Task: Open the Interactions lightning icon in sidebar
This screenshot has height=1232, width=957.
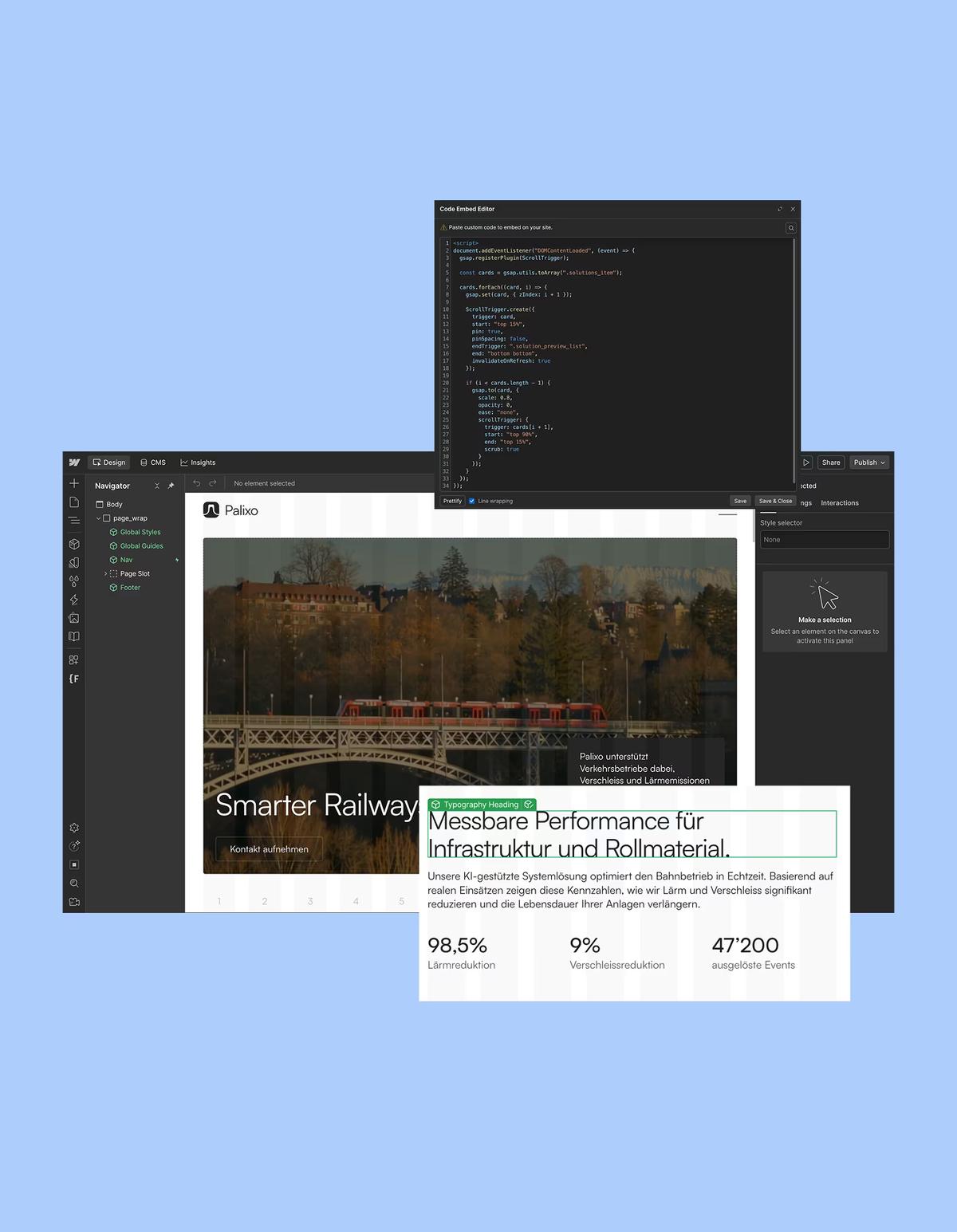Action: coord(74,600)
